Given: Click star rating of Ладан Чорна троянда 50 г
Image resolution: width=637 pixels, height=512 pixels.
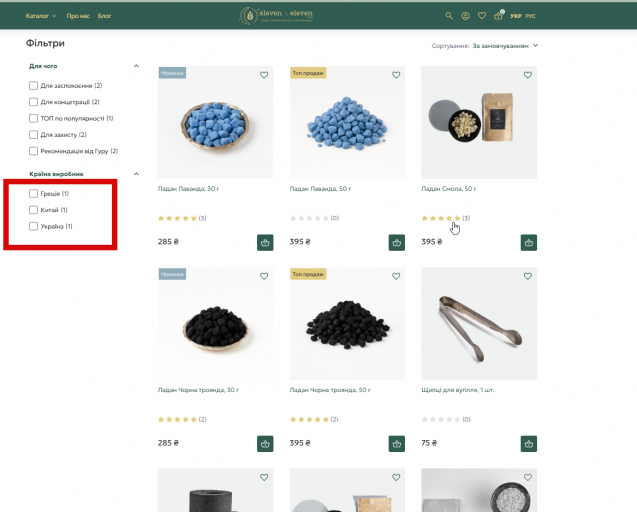Looking at the screenshot, I should [310, 419].
